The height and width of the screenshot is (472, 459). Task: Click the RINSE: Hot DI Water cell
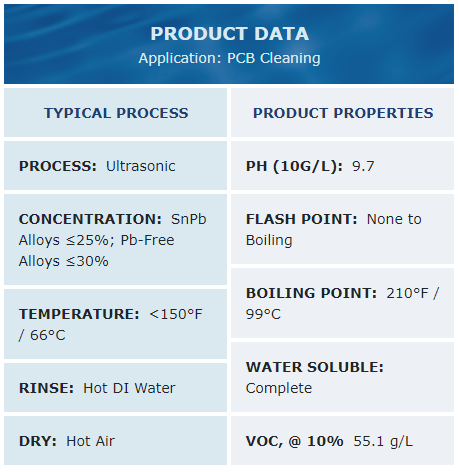(116, 388)
